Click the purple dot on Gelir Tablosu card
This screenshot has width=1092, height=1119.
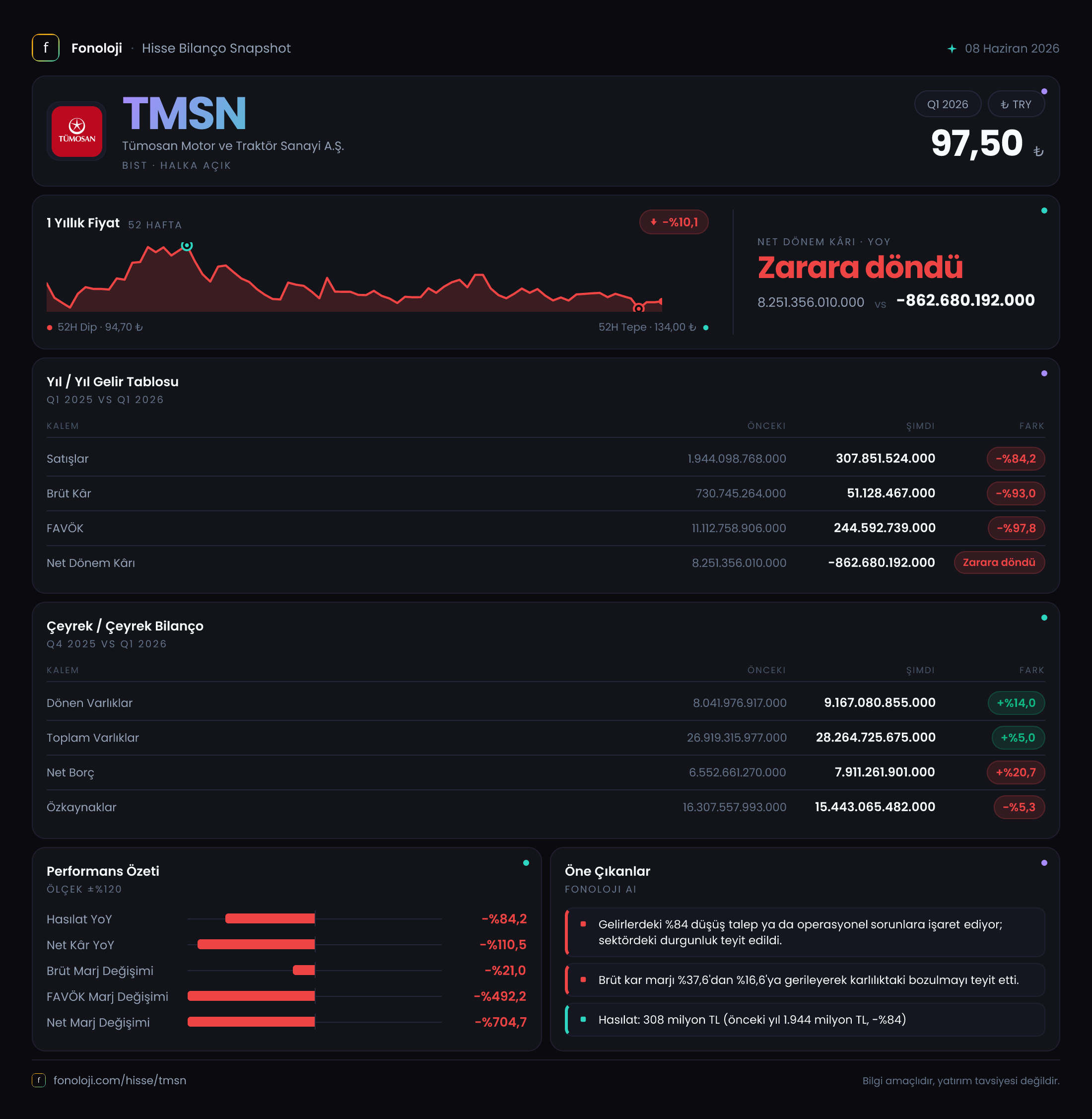[1044, 374]
